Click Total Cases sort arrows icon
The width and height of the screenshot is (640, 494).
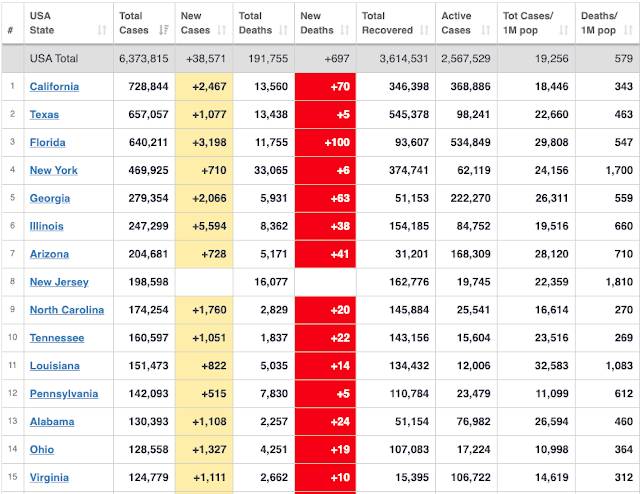tap(164, 30)
